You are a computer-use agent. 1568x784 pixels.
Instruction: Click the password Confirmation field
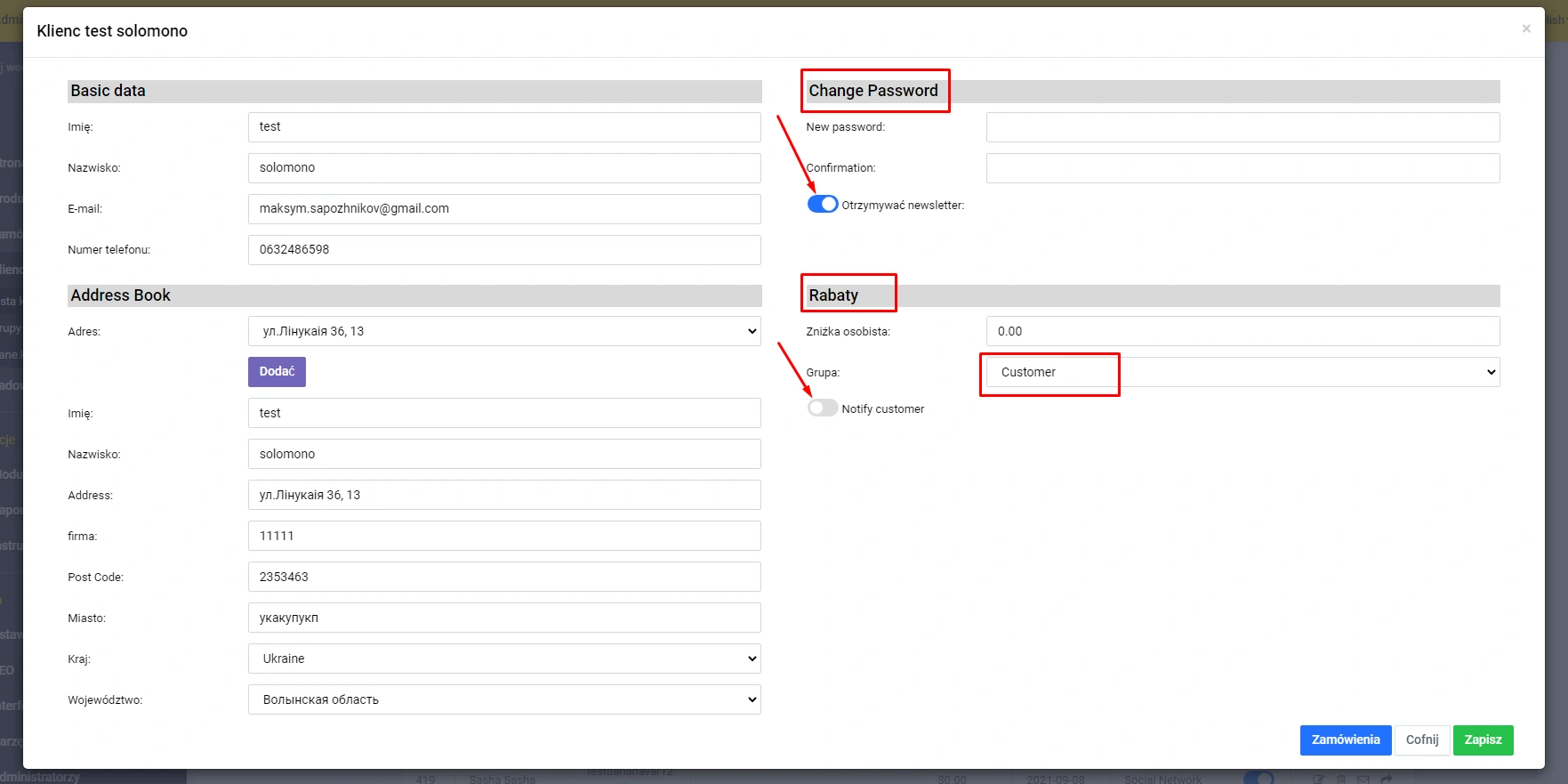1242,168
